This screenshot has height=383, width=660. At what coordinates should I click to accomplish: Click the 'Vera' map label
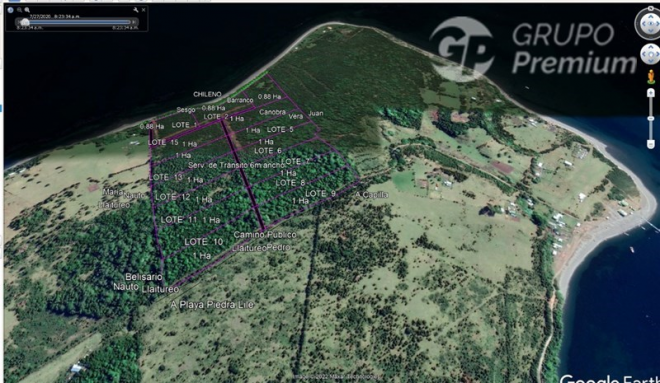pos(296,116)
